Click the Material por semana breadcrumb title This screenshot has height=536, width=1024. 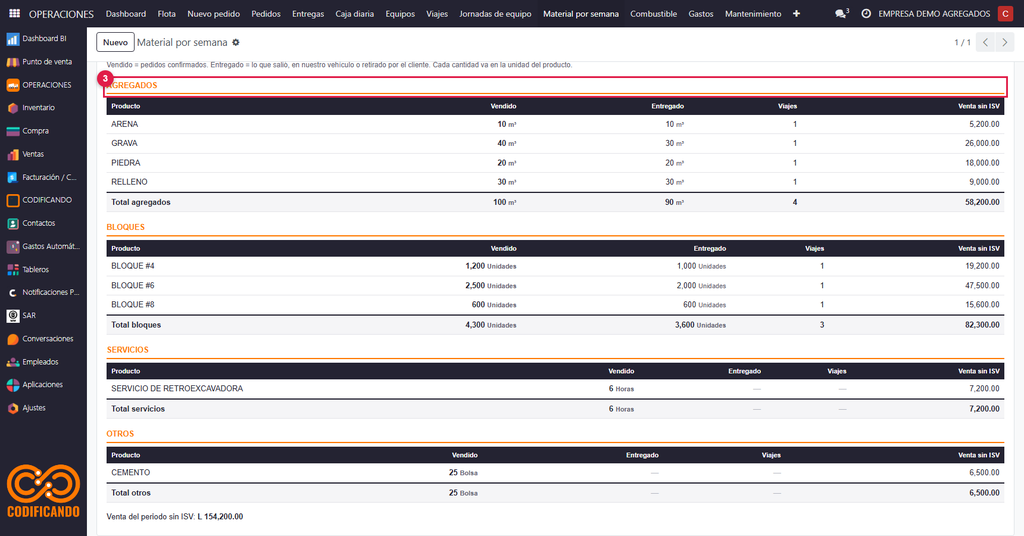(x=182, y=42)
